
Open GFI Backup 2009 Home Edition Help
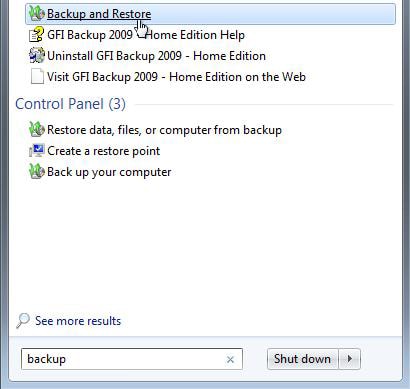pyautogui.click(x=146, y=35)
